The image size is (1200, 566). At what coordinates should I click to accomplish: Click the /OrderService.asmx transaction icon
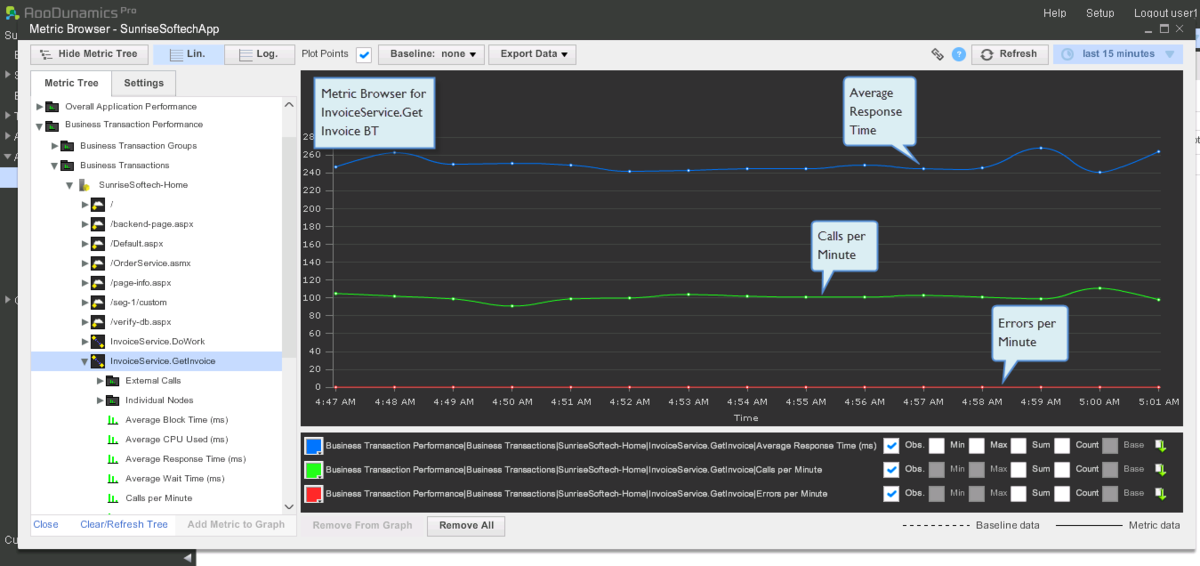(98, 263)
